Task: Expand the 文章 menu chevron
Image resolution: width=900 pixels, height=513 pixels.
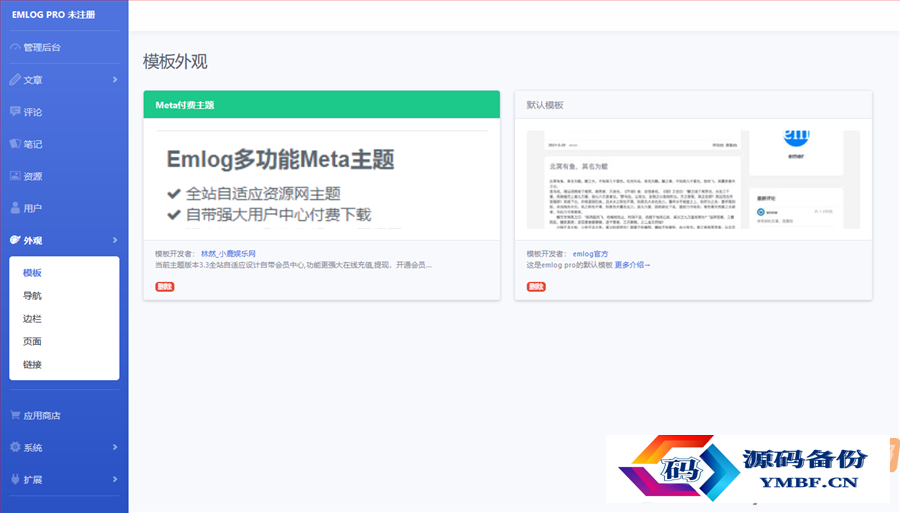Action: point(115,80)
